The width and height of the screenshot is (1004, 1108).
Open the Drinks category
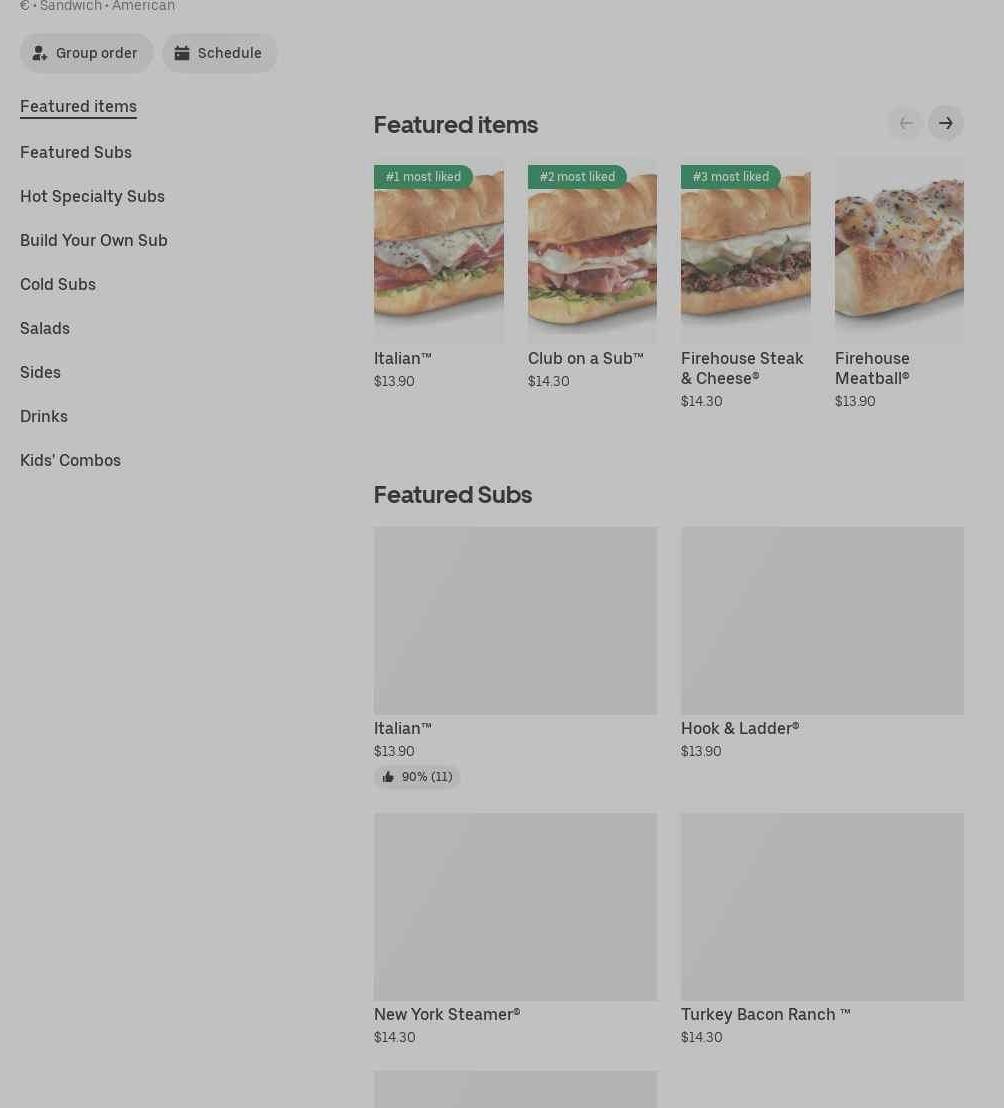(x=44, y=416)
